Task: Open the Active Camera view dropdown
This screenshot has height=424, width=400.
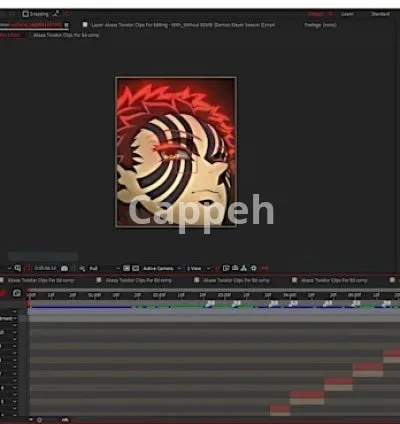Action: tap(162, 268)
